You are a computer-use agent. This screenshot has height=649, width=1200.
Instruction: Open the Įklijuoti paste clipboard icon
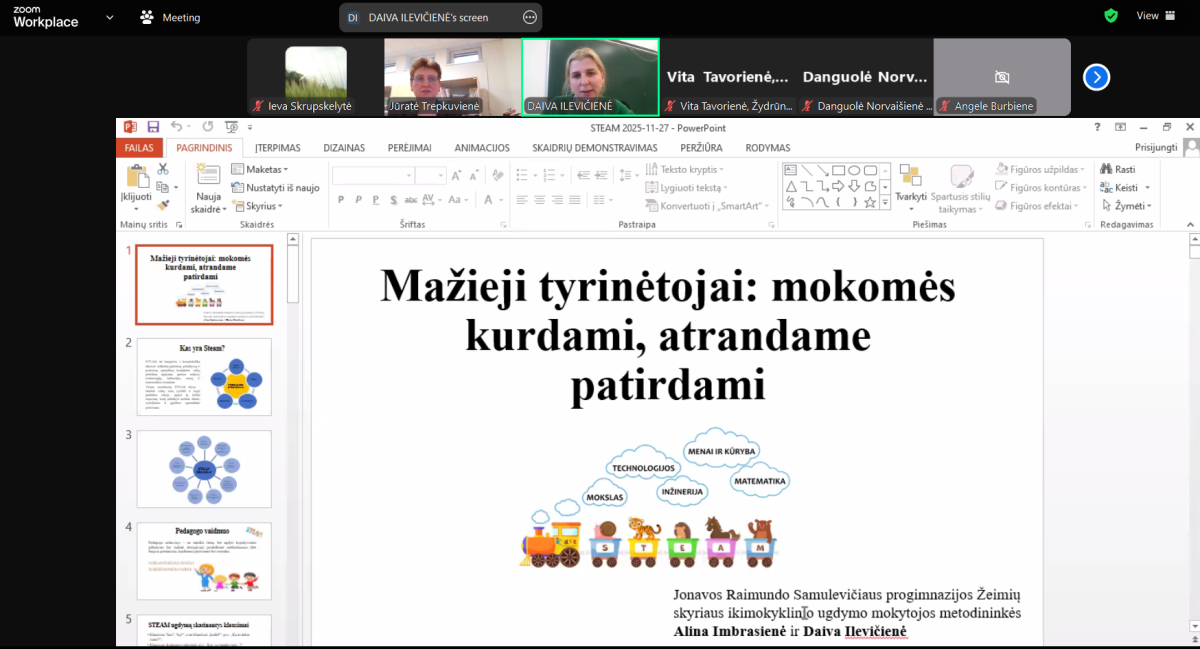click(135, 185)
